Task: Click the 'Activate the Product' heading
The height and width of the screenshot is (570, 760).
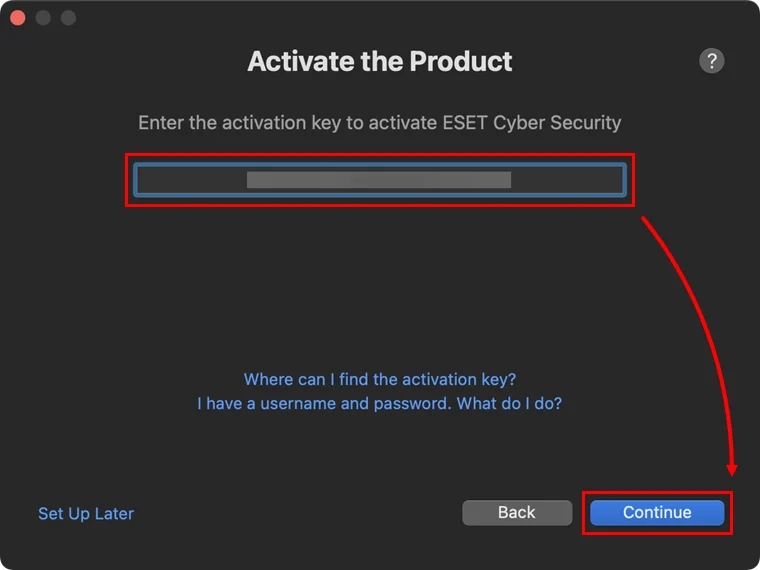Action: 380,61
